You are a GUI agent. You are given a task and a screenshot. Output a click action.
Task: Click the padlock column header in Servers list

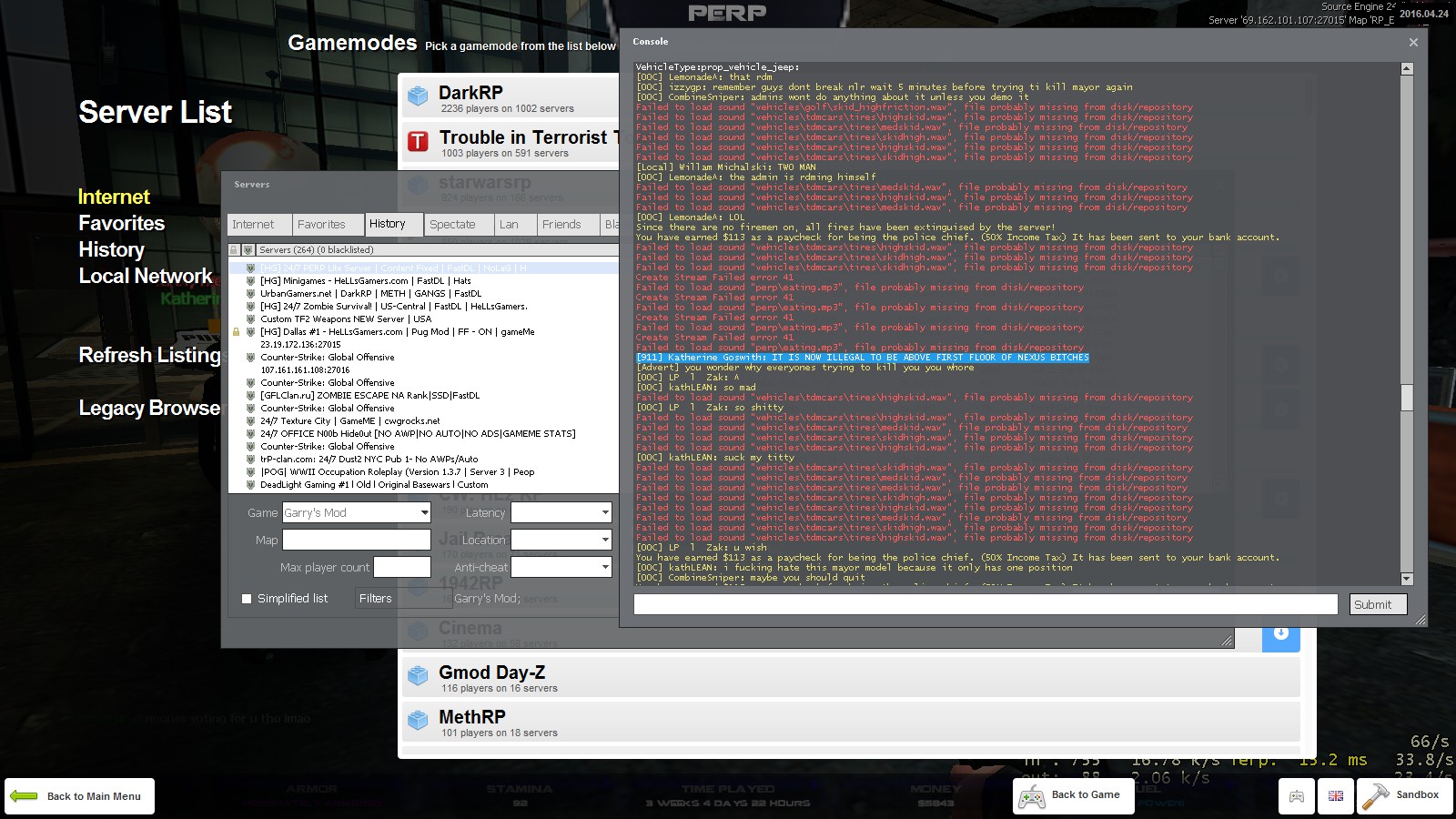[x=234, y=249]
